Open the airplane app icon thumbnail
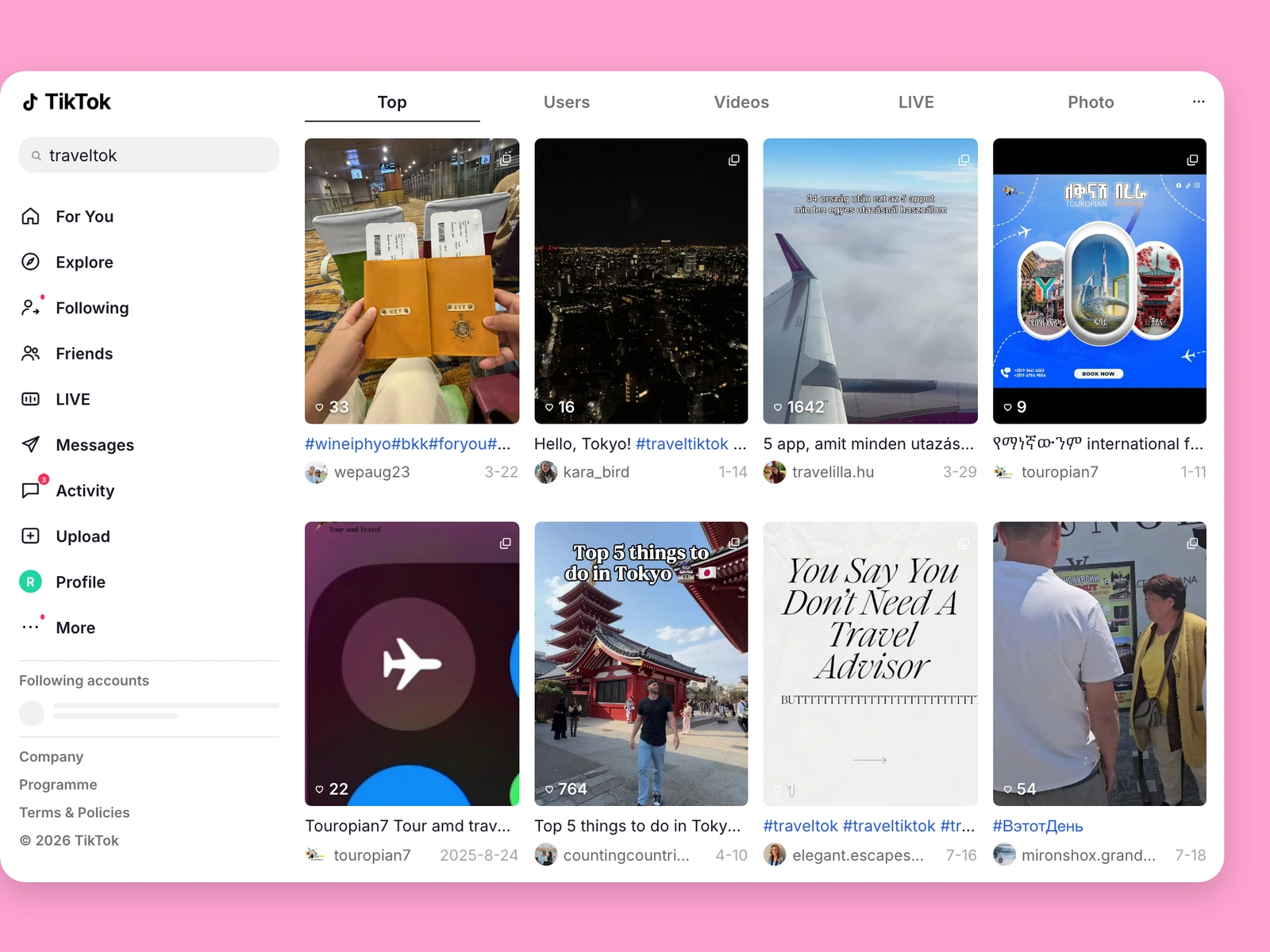The height and width of the screenshot is (952, 1270). coord(412,663)
